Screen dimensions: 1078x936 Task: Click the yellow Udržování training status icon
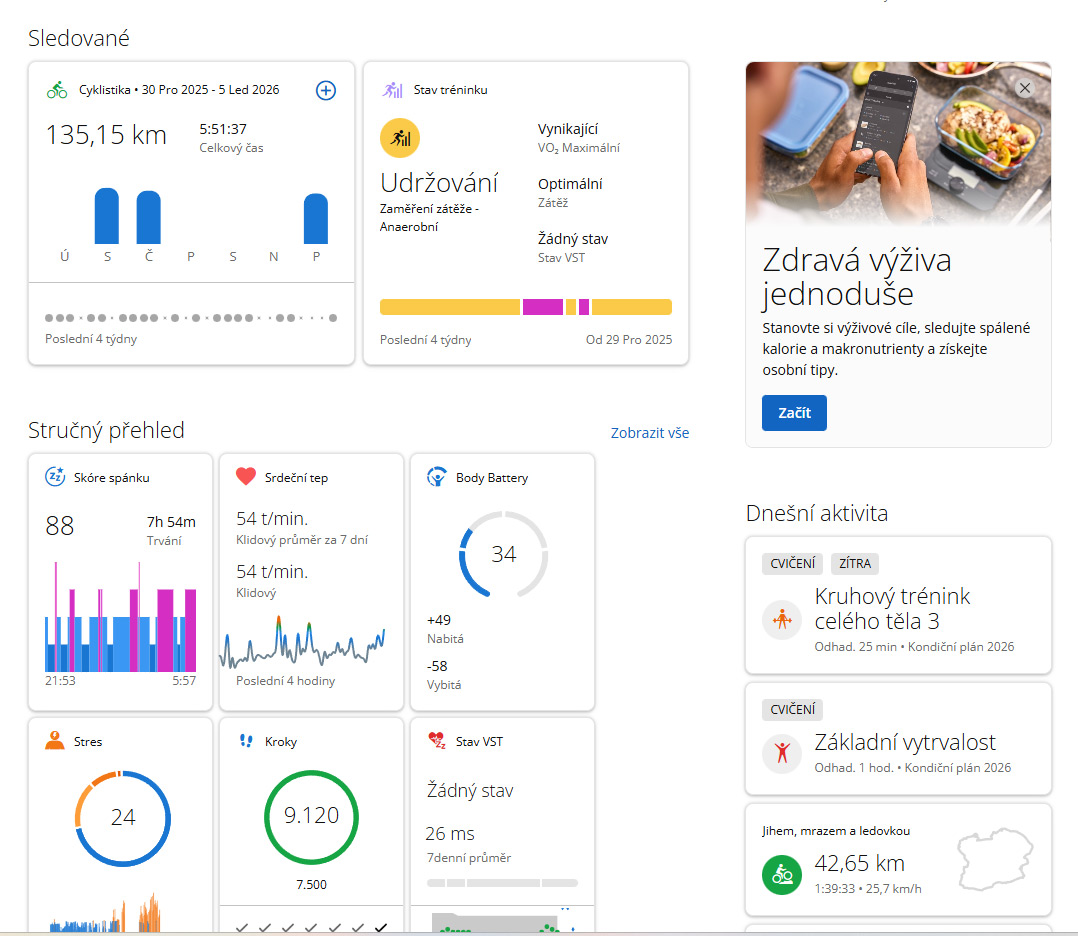[x=400, y=139]
